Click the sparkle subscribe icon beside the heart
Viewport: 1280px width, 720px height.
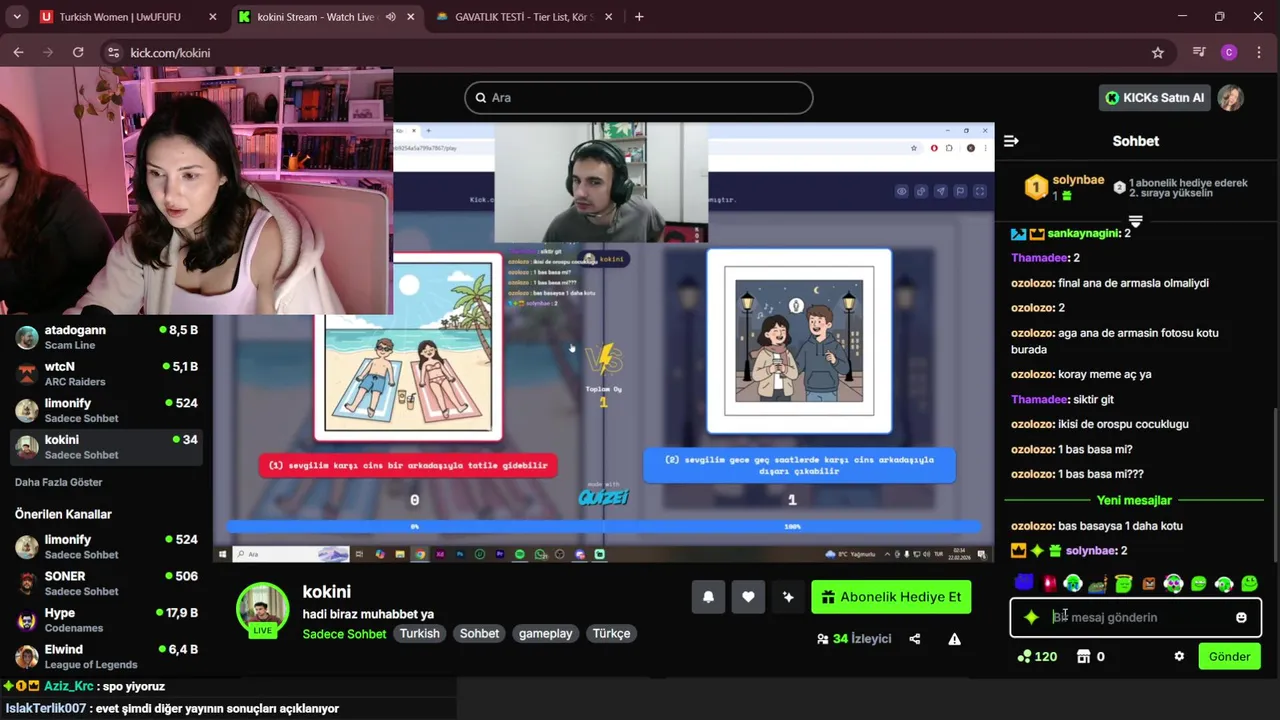tap(788, 597)
